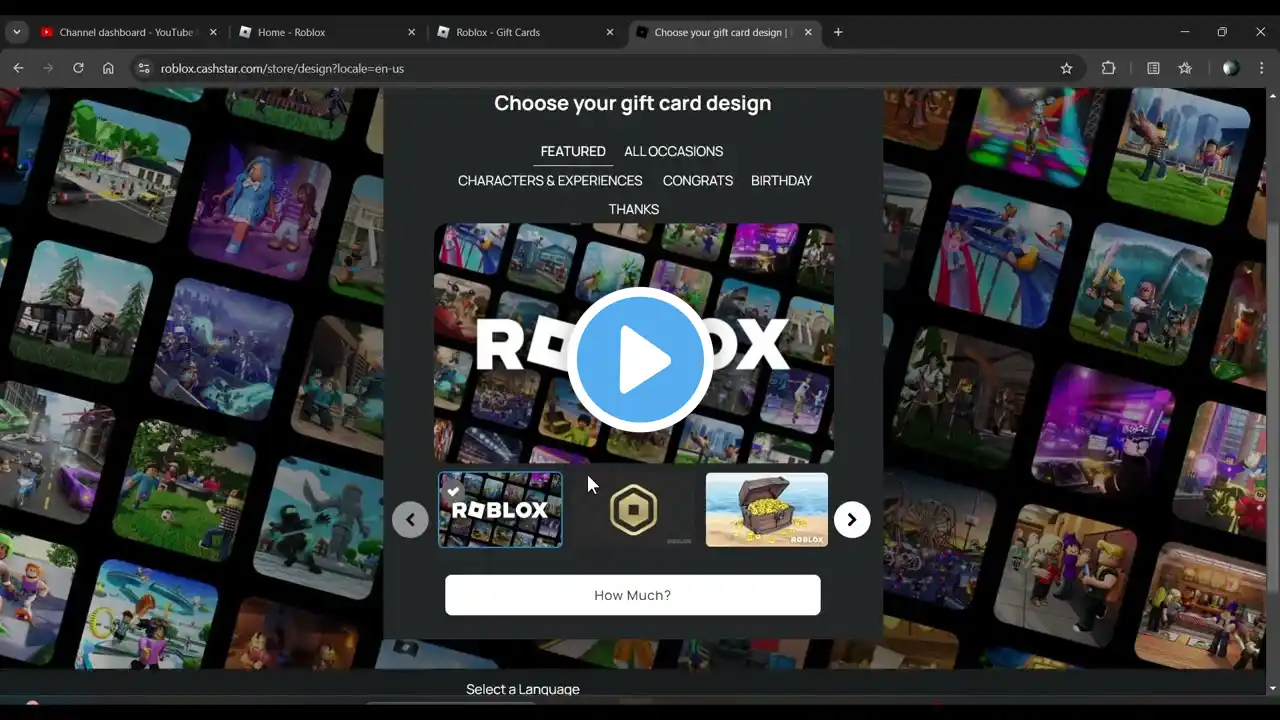Close the Channel dashboard YouTube tab

[x=213, y=32]
